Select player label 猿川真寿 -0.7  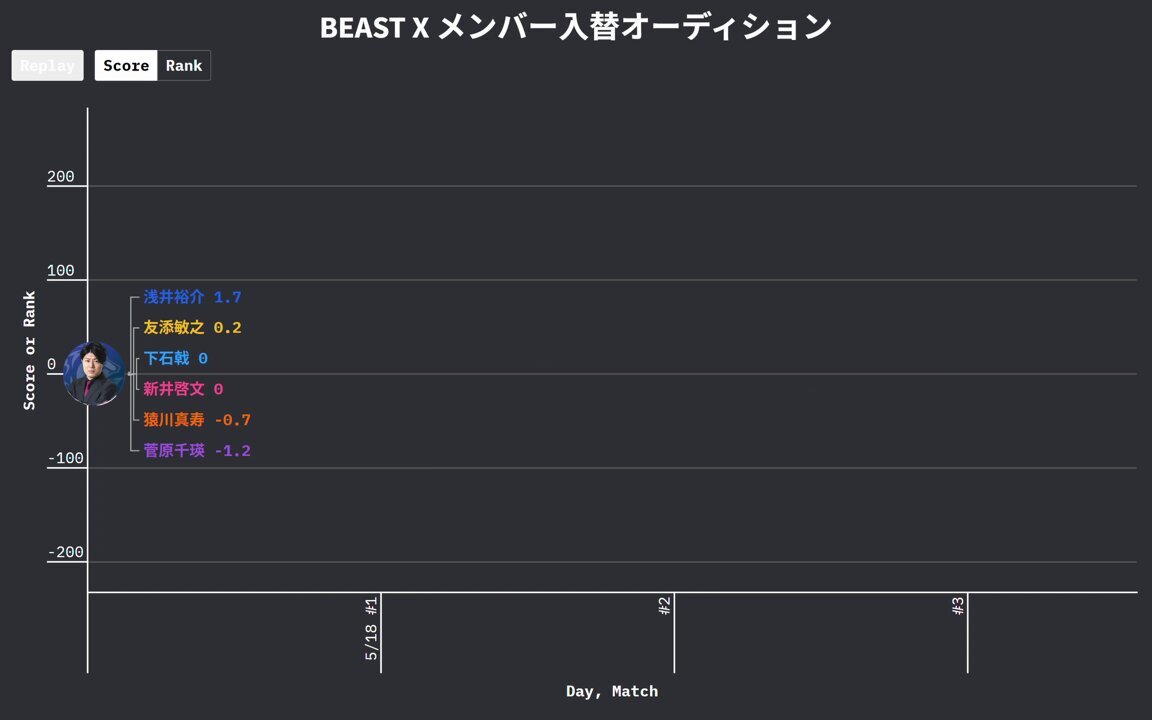tap(196, 421)
